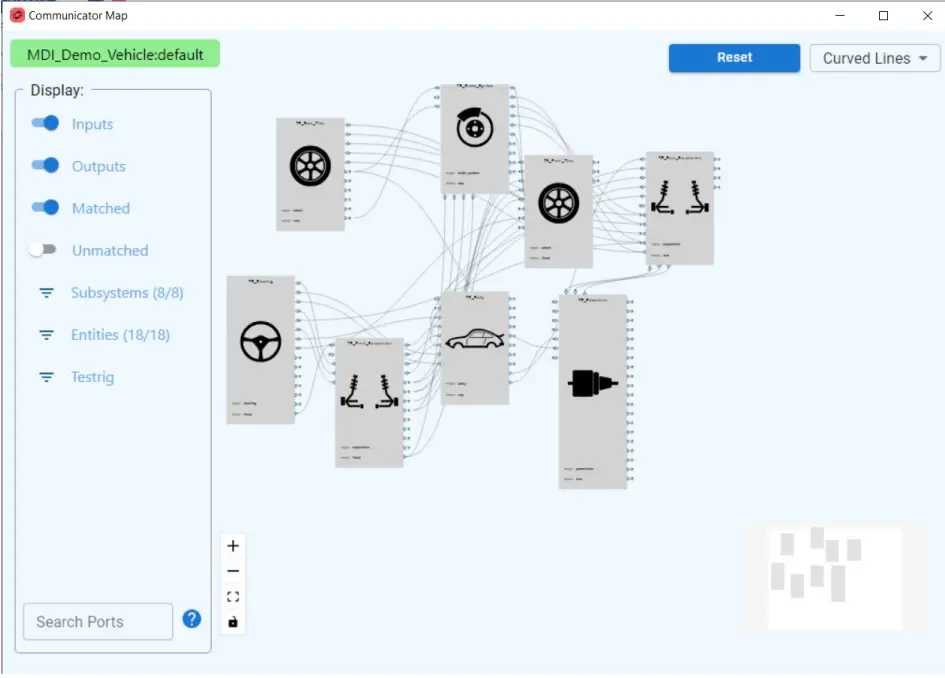Toggle the Inputs display switch
Image resolution: width=945 pixels, height=678 pixels.
pyautogui.click(x=45, y=124)
